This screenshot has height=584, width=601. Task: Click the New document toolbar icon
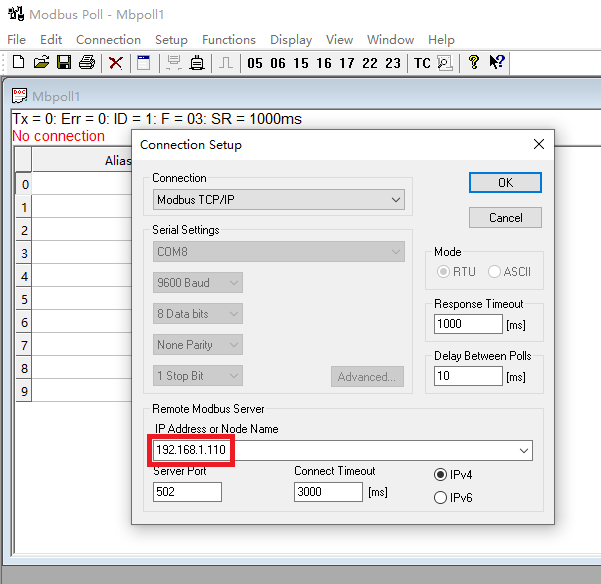pyautogui.click(x=18, y=63)
